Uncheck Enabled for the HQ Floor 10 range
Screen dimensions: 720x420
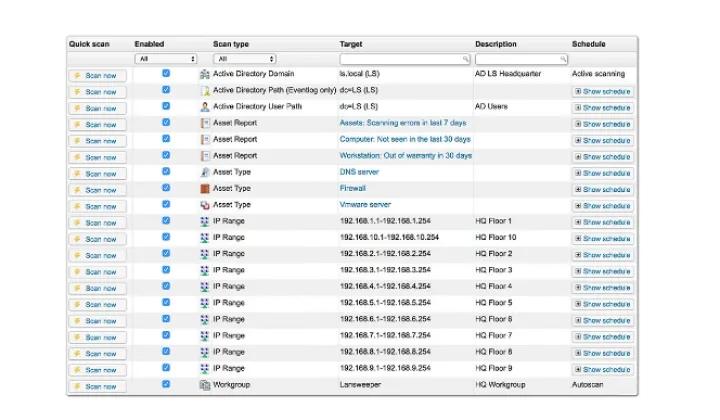click(166, 237)
